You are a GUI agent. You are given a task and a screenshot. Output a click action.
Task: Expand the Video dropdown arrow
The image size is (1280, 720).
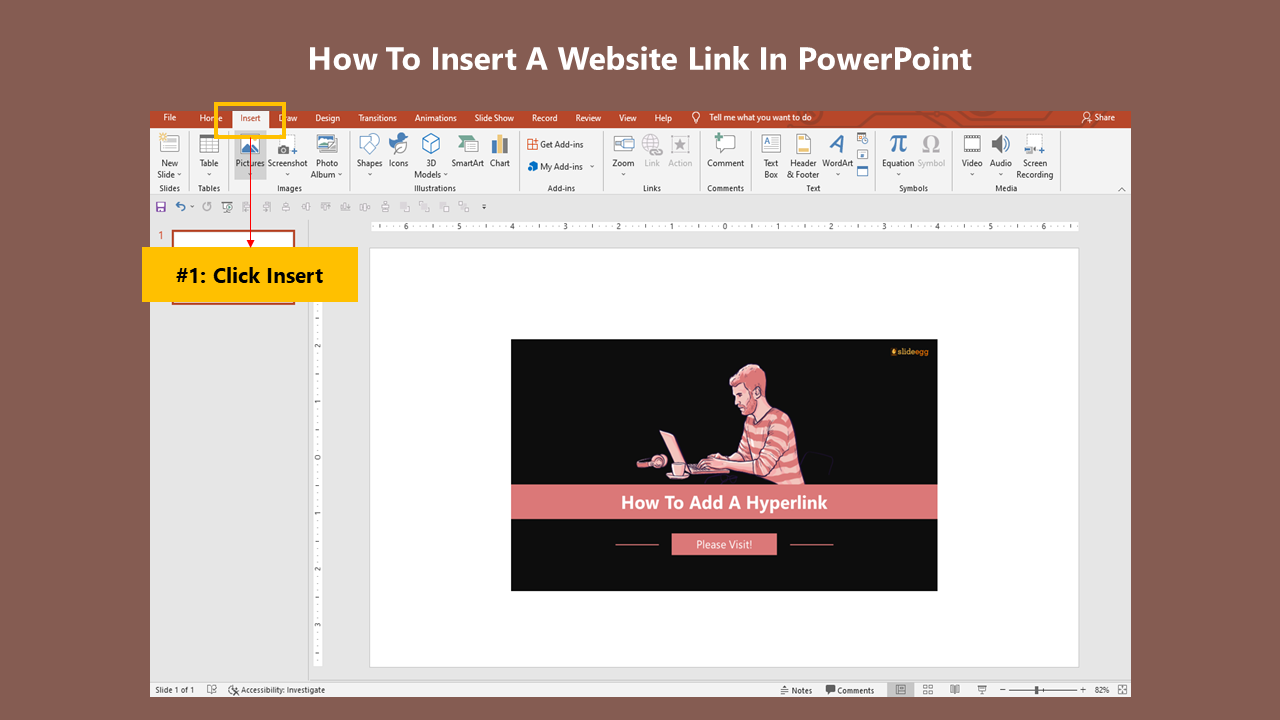click(972, 175)
